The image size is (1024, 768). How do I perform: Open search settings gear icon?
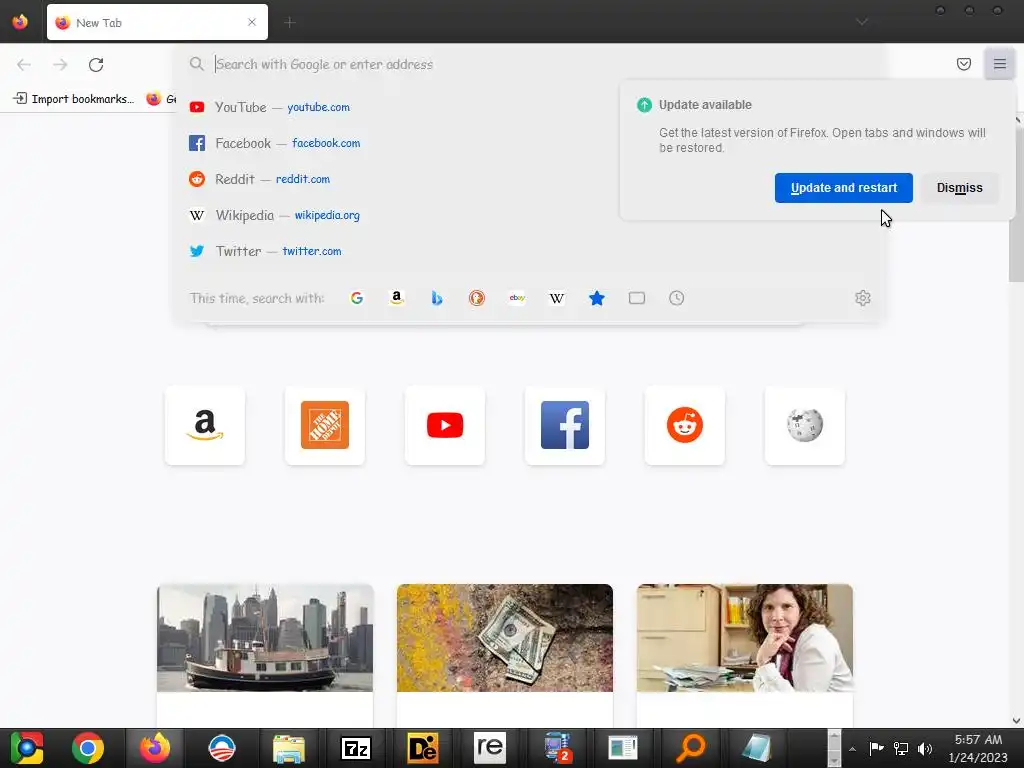tap(863, 298)
